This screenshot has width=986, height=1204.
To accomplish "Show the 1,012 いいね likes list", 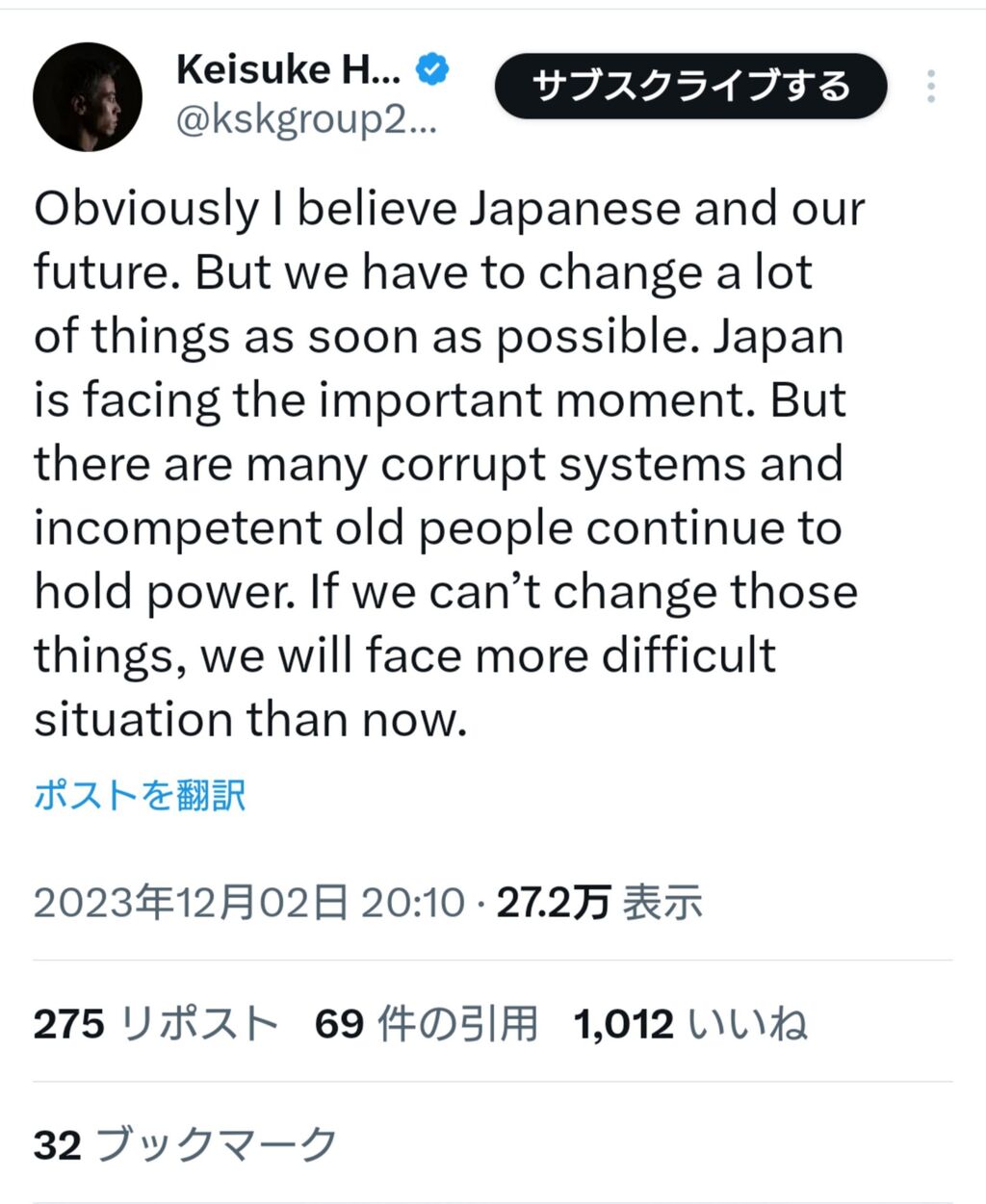I will pos(689,1023).
